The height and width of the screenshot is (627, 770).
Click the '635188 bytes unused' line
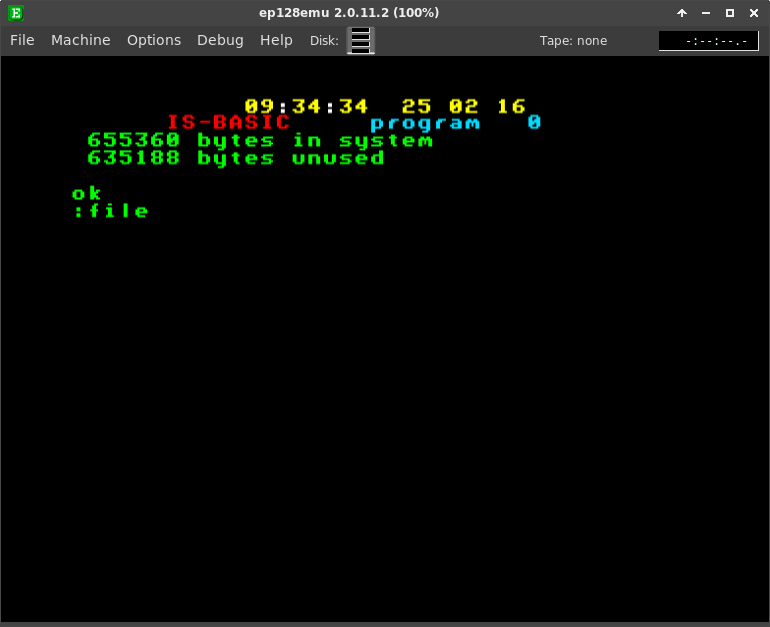236,158
